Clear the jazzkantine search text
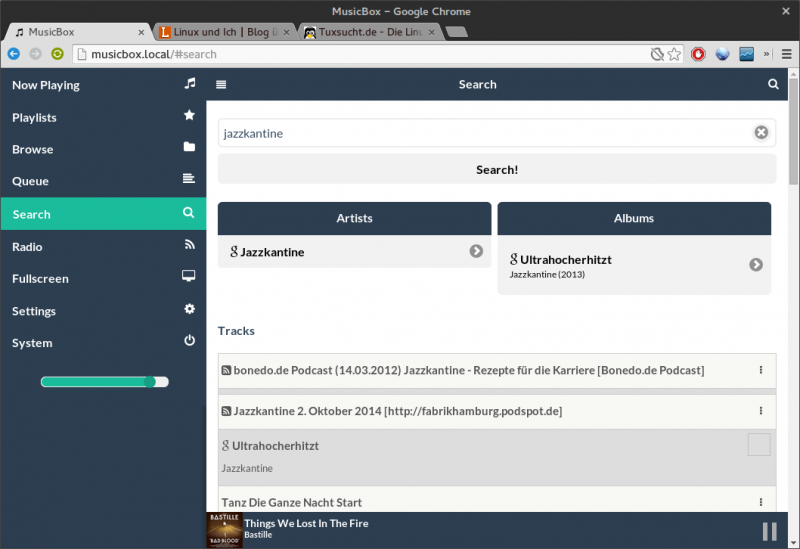 pyautogui.click(x=761, y=133)
